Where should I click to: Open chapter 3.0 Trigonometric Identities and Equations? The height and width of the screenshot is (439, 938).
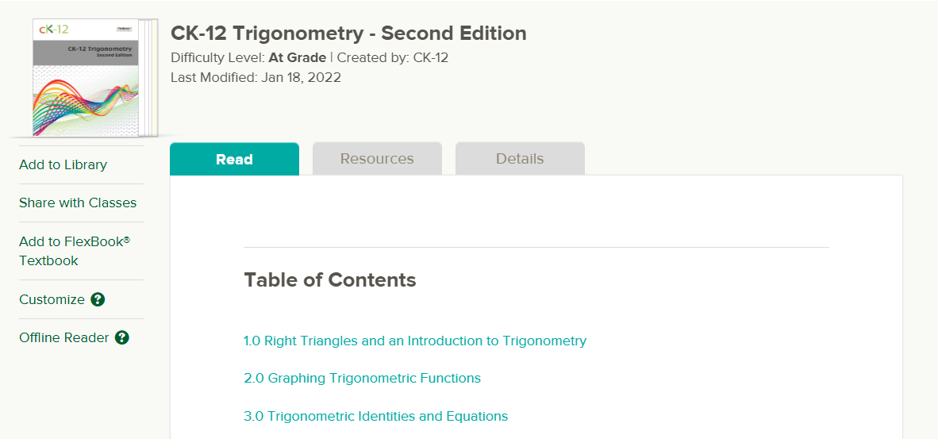(x=376, y=416)
